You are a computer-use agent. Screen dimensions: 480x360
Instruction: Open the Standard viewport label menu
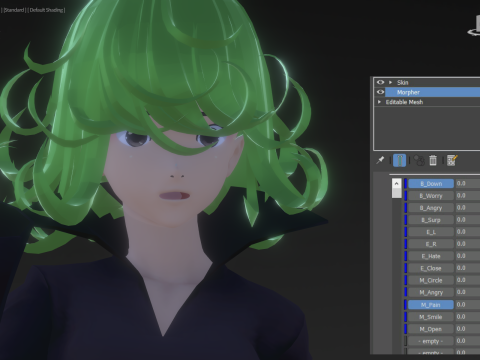(14, 10)
